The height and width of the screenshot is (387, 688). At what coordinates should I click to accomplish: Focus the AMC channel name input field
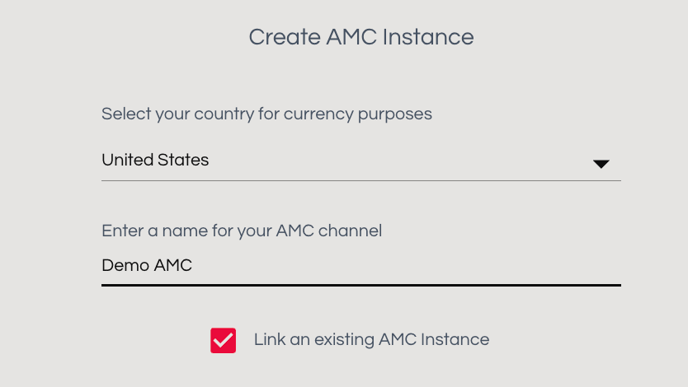tap(361, 266)
